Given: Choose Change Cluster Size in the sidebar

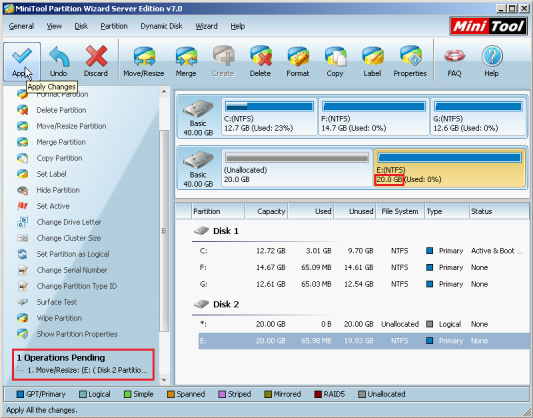Looking at the screenshot, I should pyautogui.click(x=69, y=238).
